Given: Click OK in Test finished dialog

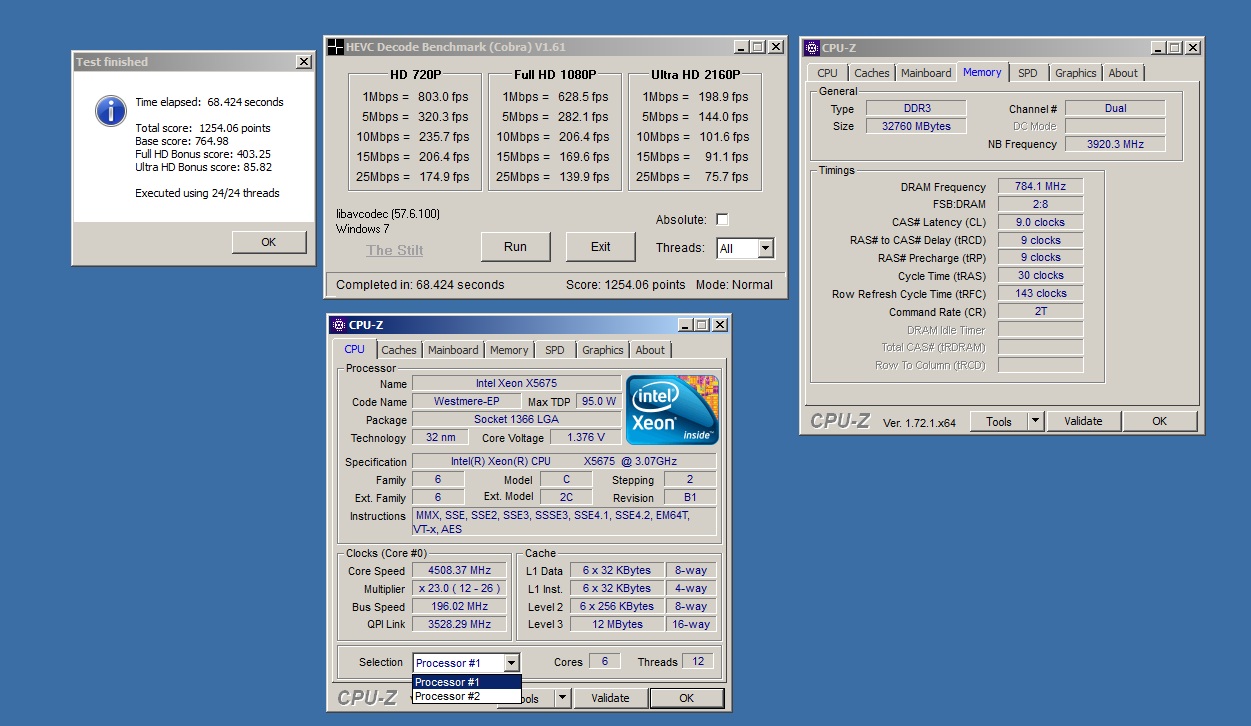Looking at the screenshot, I should pos(269,242).
